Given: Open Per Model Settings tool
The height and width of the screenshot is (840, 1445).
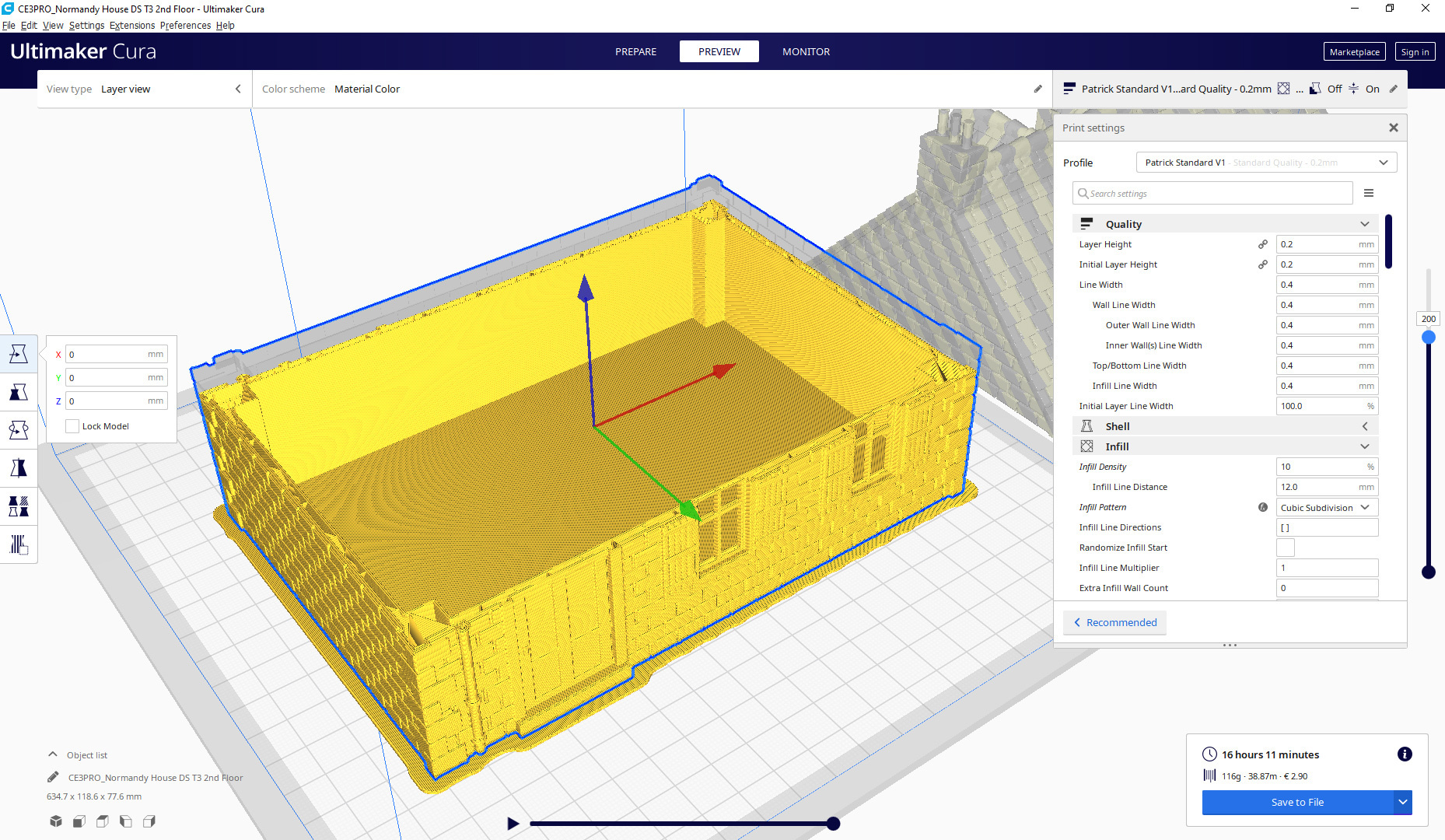Looking at the screenshot, I should (x=19, y=506).
